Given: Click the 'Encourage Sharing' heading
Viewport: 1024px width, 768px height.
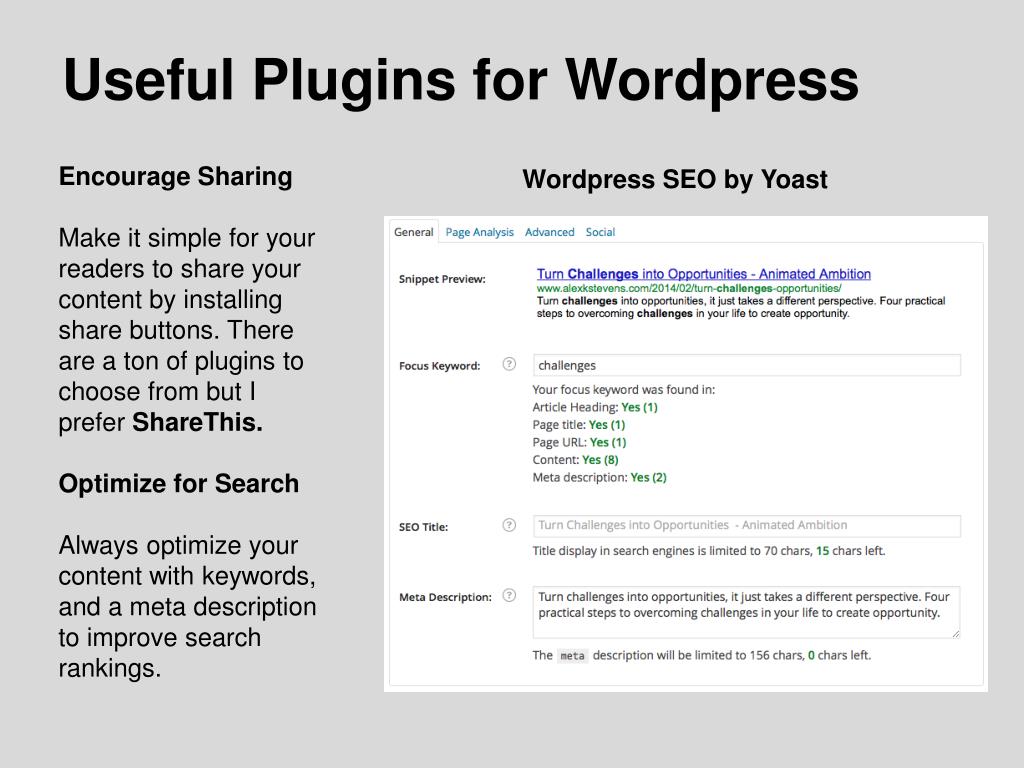Looking at the screenshot, I should click(176, 177).
